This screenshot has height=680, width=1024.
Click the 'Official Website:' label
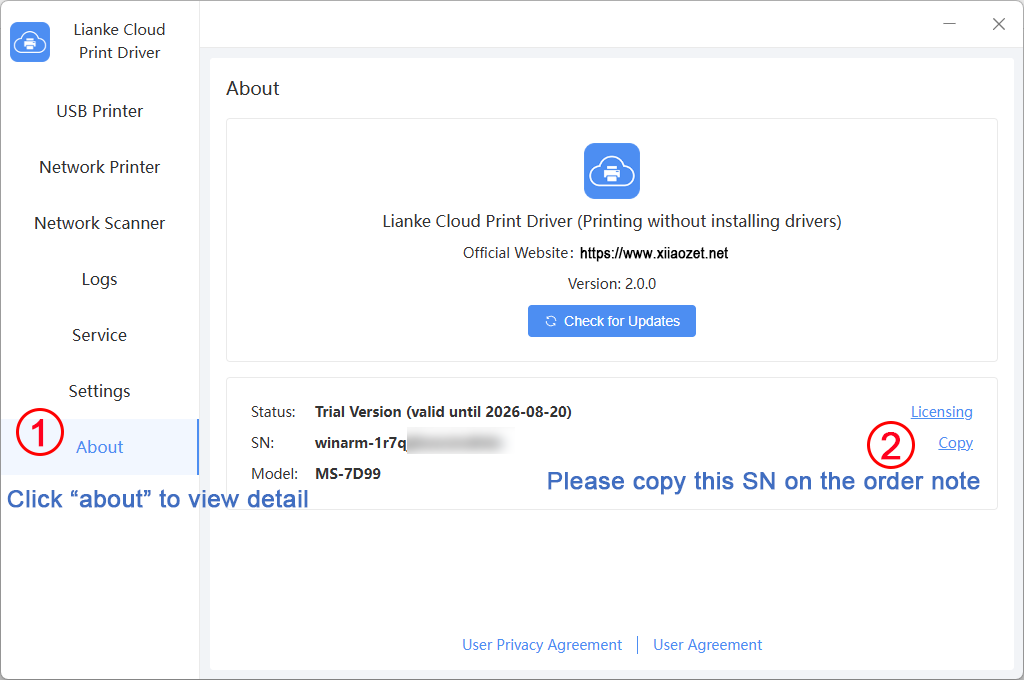click(x=518, y=253)
